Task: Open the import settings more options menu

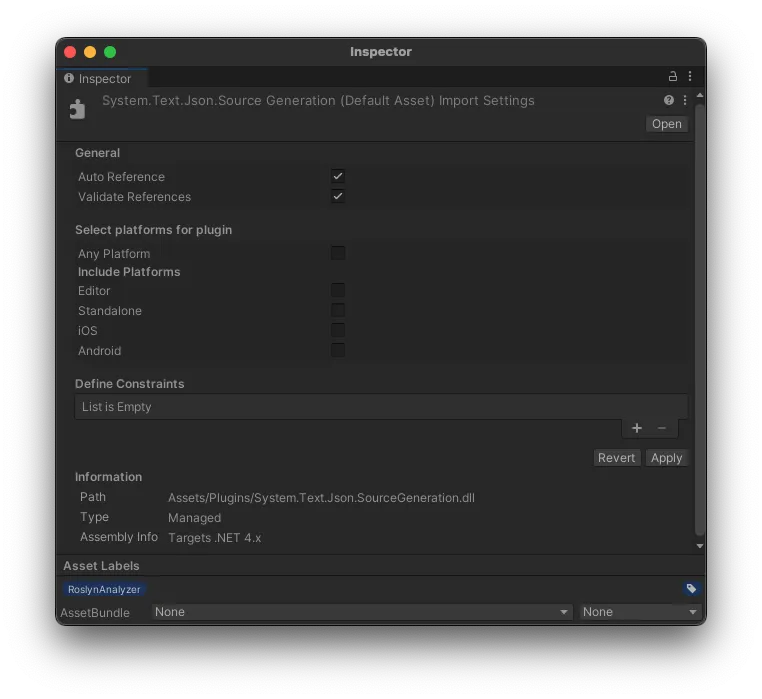Action: 685,101
